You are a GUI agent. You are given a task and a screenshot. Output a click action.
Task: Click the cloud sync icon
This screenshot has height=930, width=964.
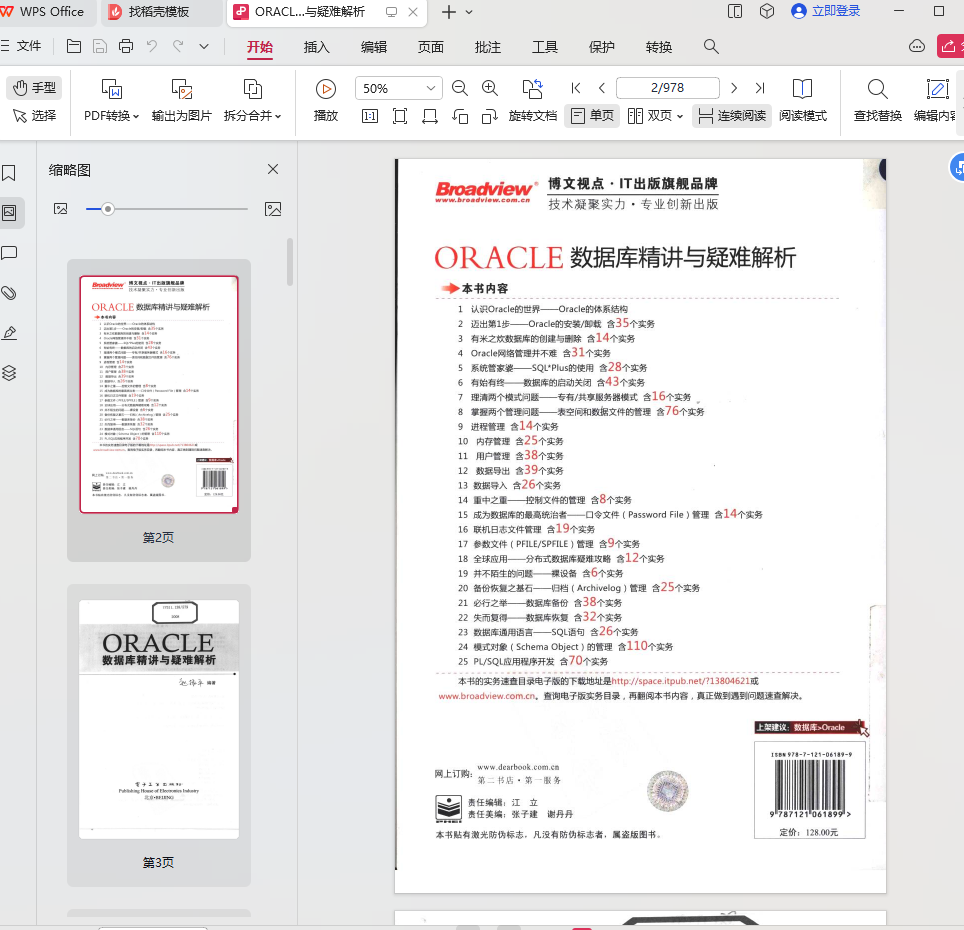pyautogui.click(x=917, y=46)
